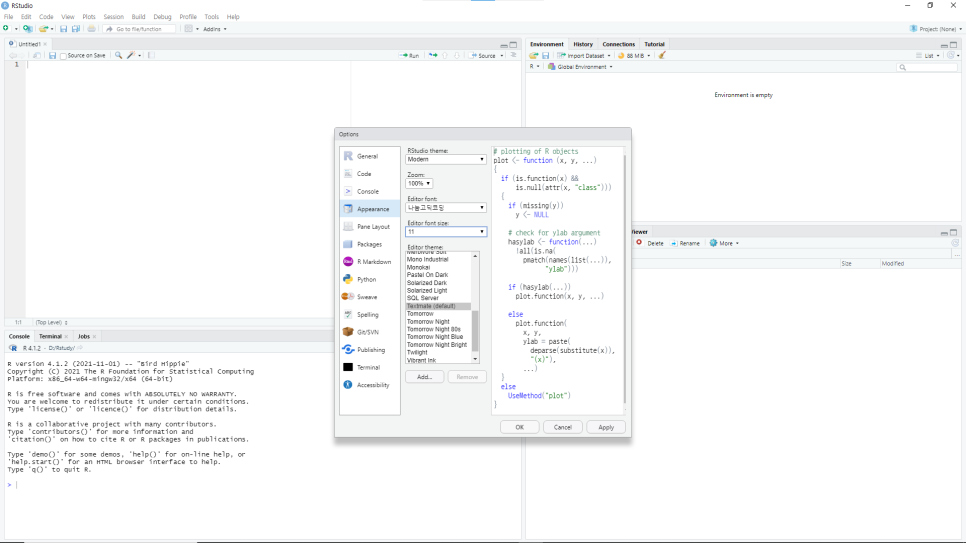Open the Source button dropdown arrow

tap(502, 55)
